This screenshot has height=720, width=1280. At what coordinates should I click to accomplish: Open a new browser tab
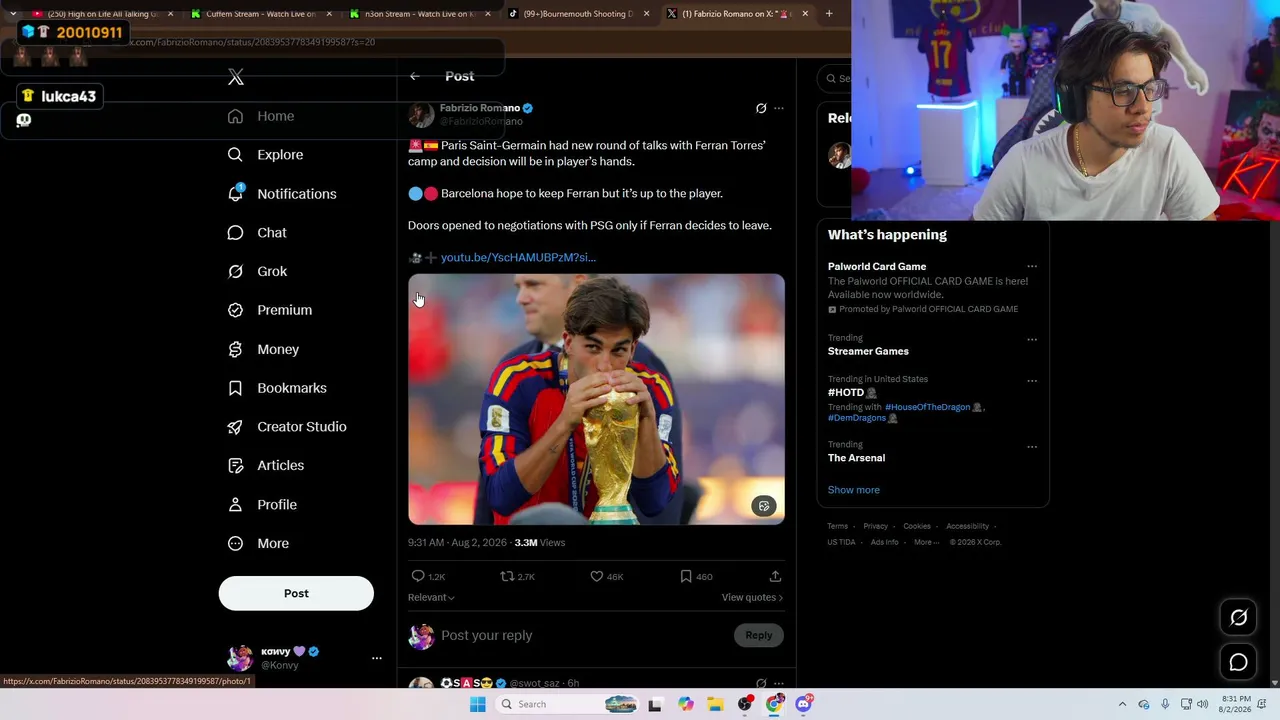829,14
